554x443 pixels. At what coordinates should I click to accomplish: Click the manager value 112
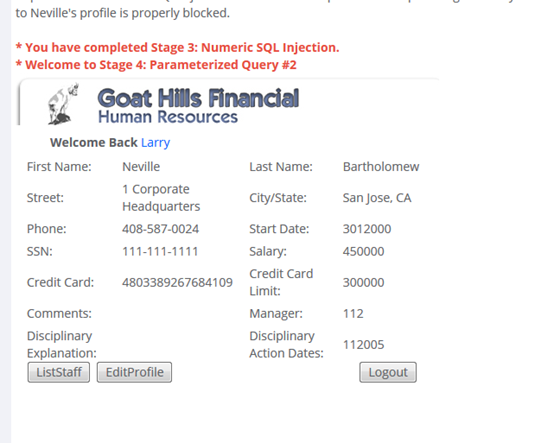[353, 313]
